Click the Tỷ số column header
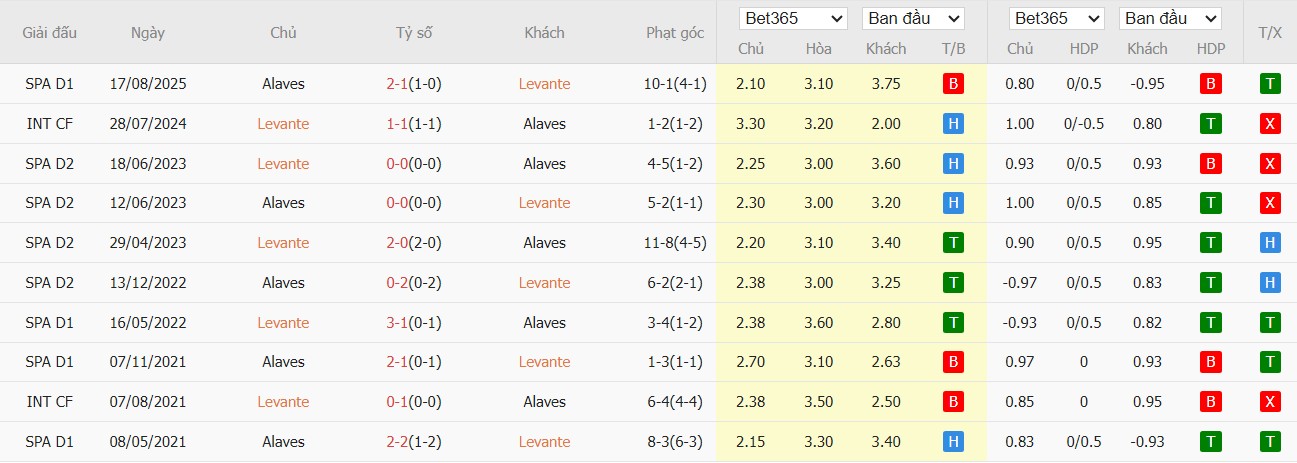Image resolution: width=1297 pixels, height=463 pixels. 414,33
